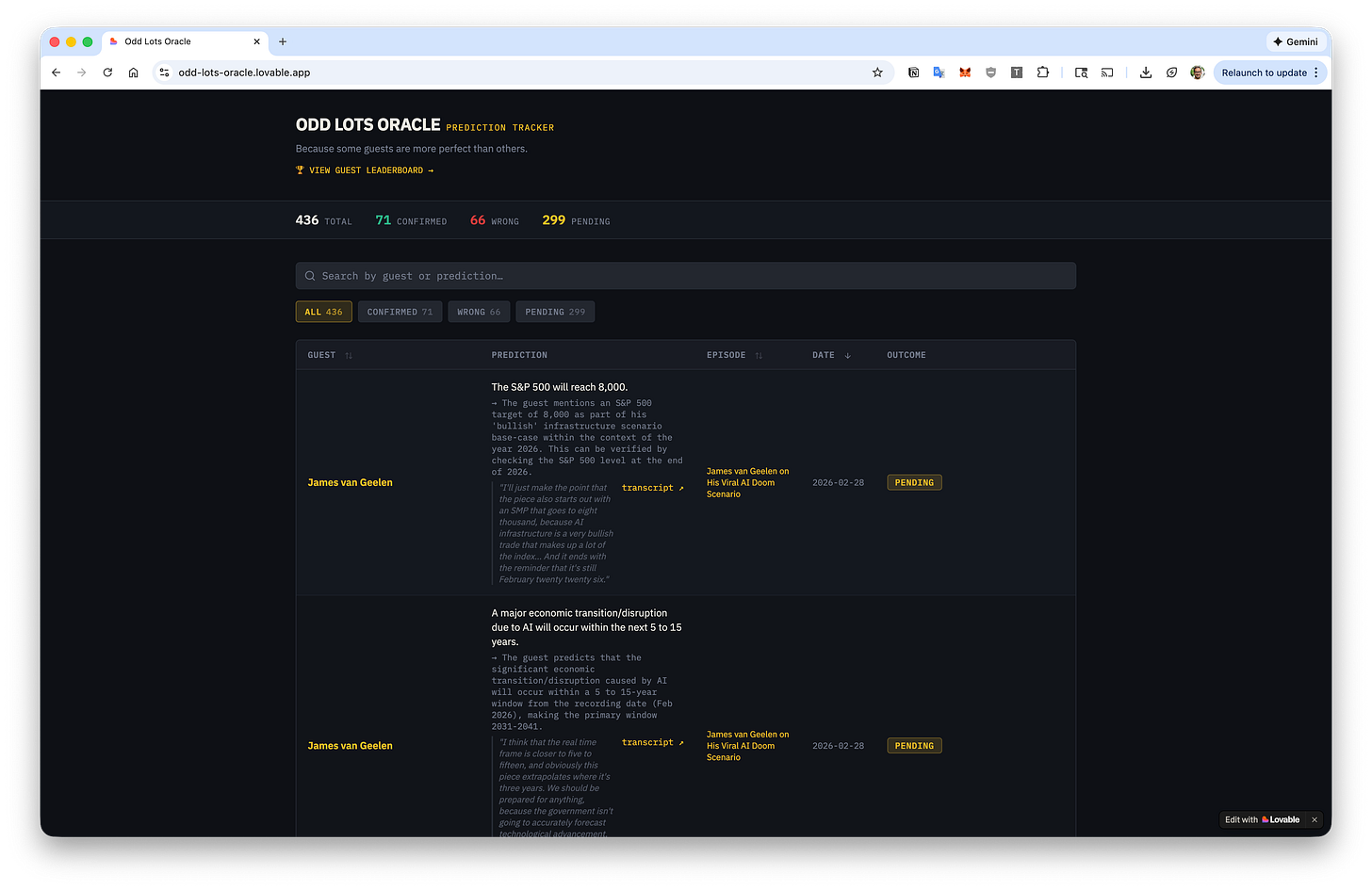
Task: Dismiss the Edit with Lovable badge
Action: tap(1315, 819)
